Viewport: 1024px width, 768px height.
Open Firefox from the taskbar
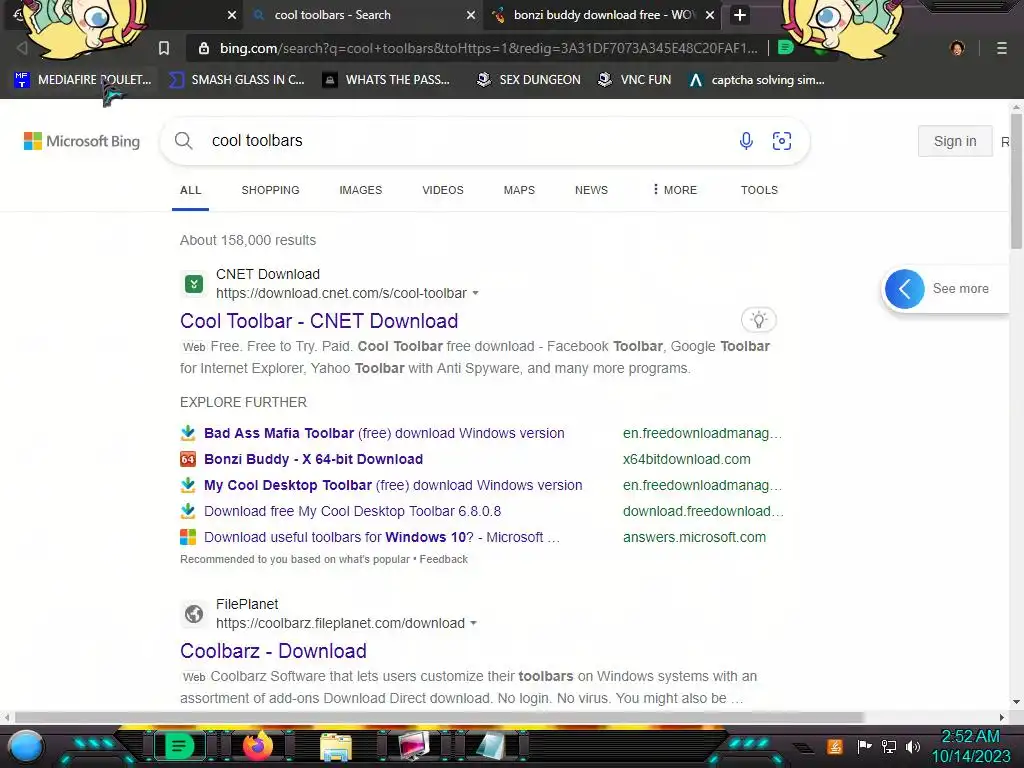point(258,746)
